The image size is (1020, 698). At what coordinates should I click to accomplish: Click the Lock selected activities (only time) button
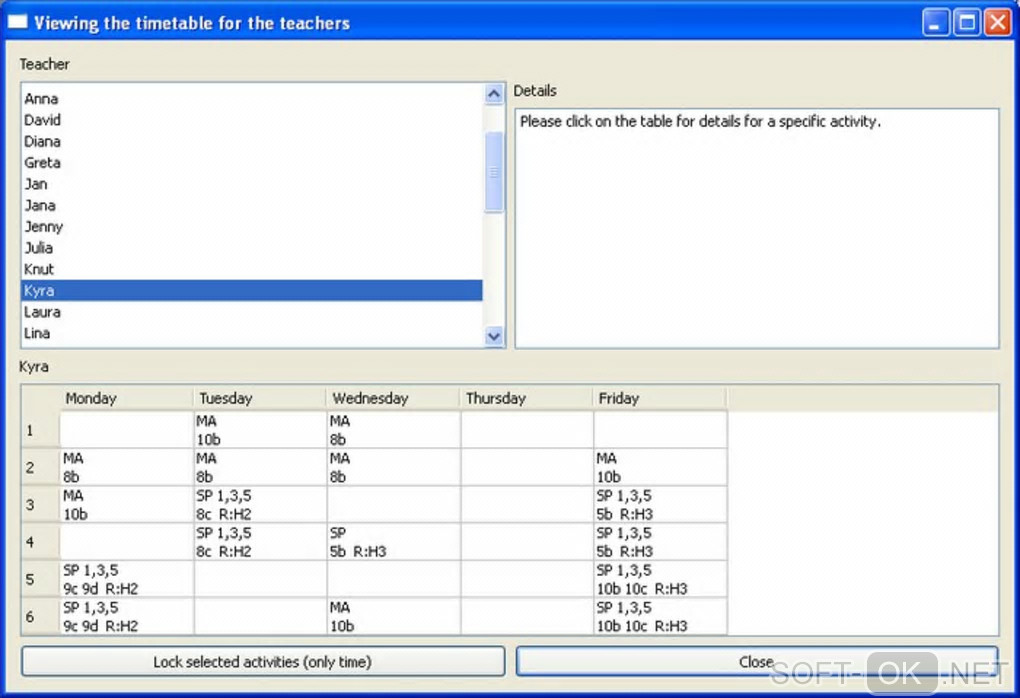(x=263, y=662)
